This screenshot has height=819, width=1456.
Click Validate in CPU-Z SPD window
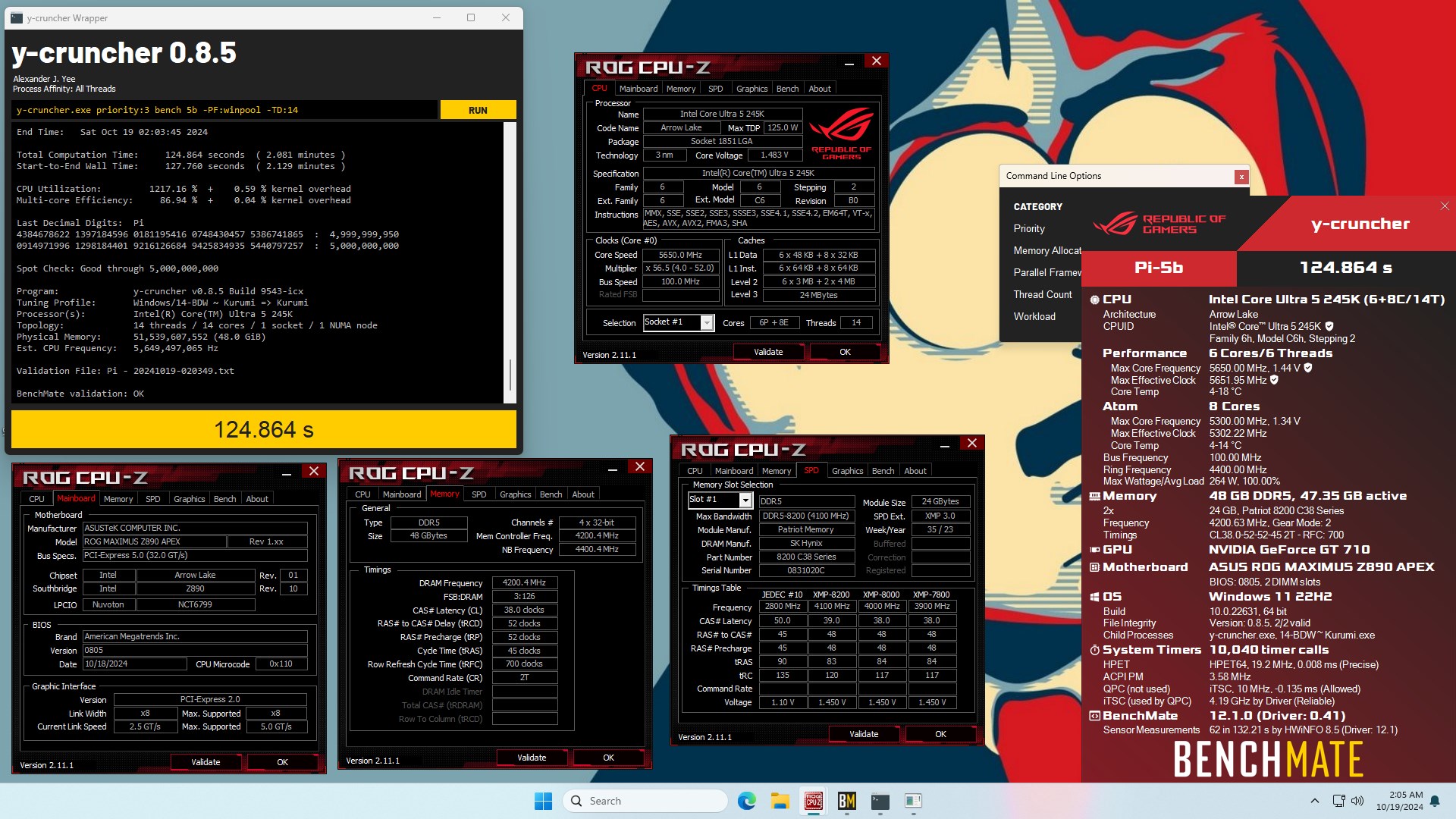[x=864, y=734]
